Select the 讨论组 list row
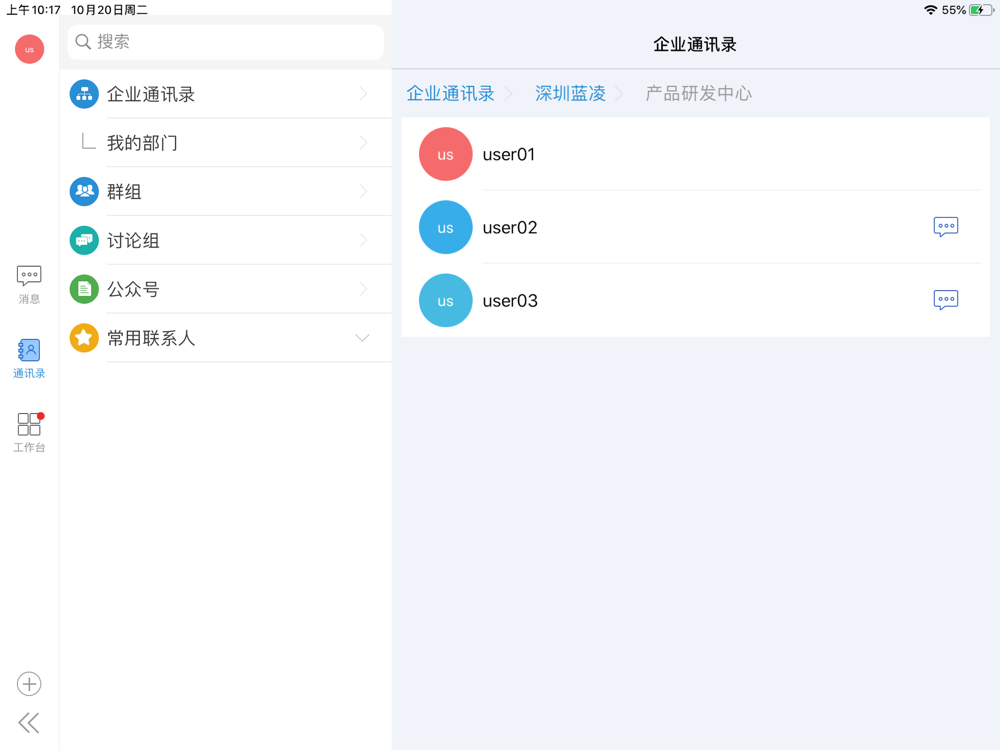Viewport: 1000px width, 750px height. point(226,240)
